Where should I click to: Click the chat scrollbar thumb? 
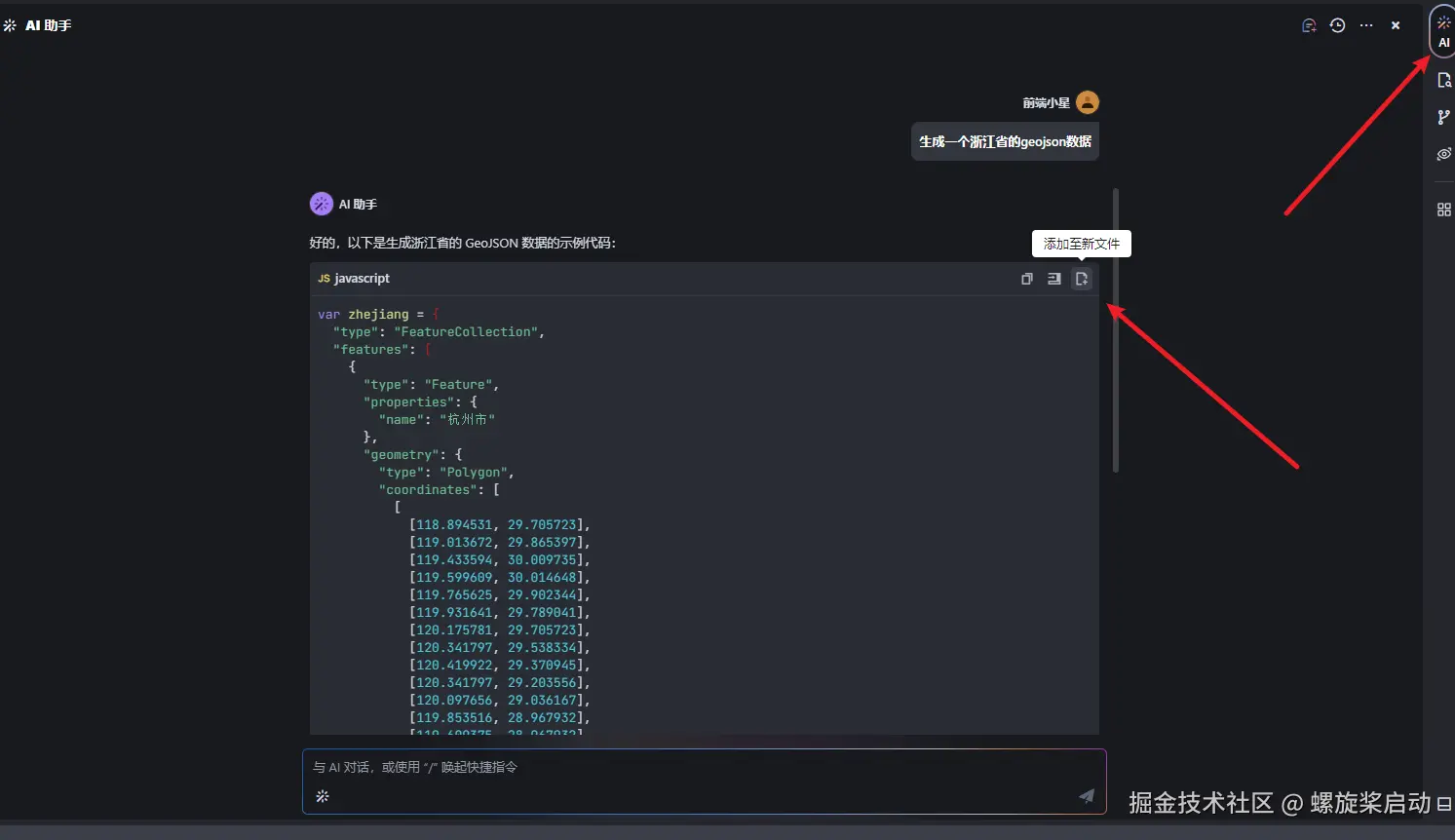[x=1115, y=330]
